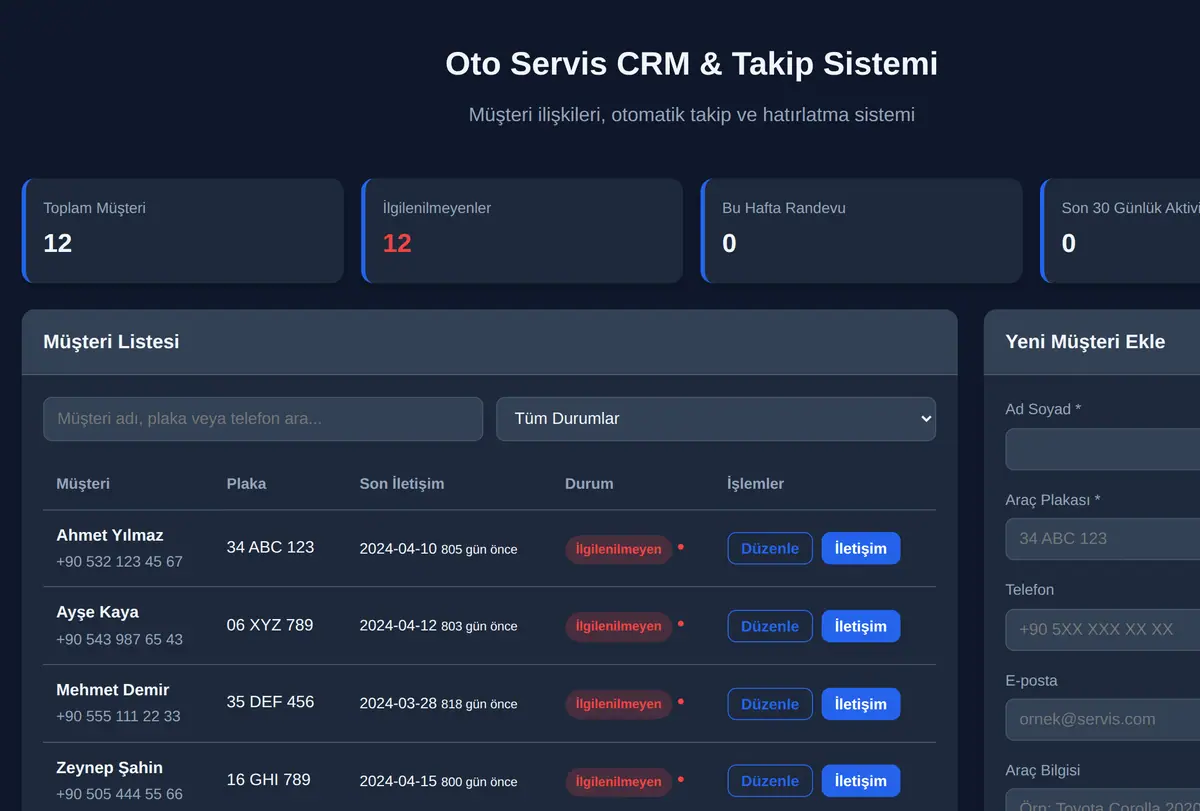Click the Ad Soyad input field
This screenshot has height=811, width=1200.
click(1103, 449)
